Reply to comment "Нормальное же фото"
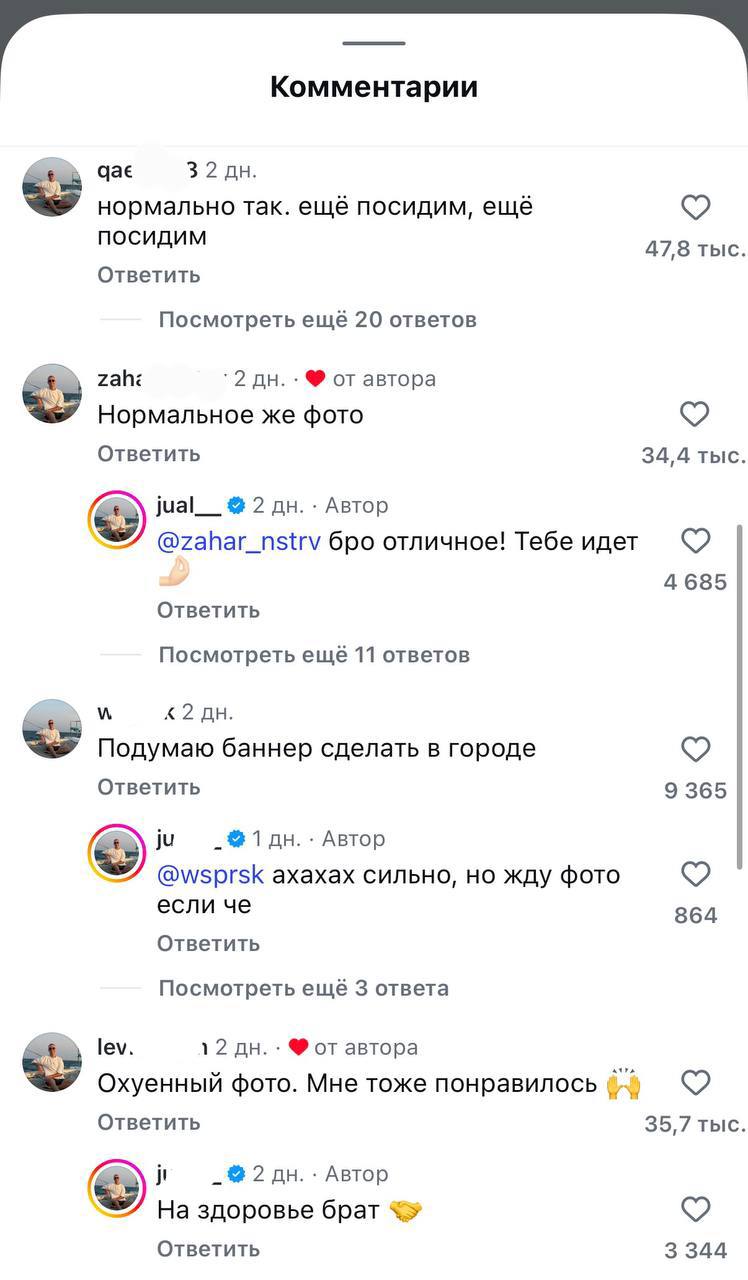 149,454
